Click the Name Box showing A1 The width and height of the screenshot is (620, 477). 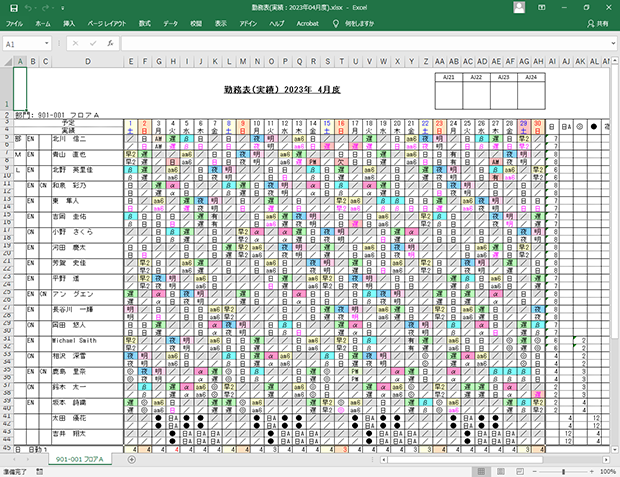tap(23, 44)
